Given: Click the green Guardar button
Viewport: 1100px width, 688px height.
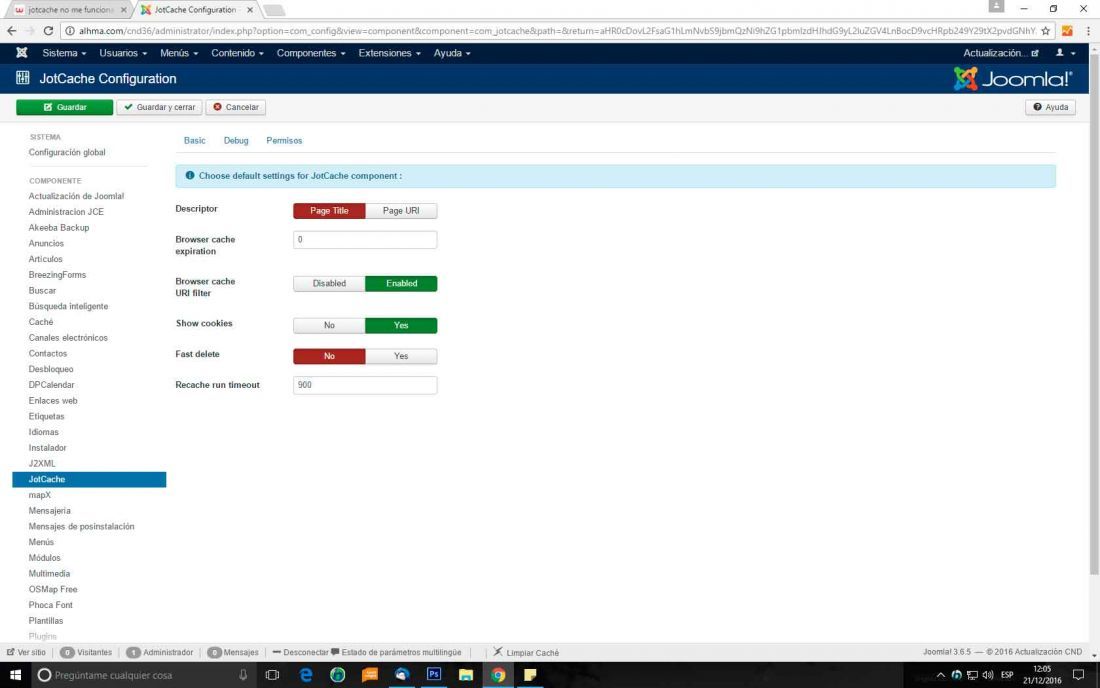Looking at the screenshot, I should (64, 107).
